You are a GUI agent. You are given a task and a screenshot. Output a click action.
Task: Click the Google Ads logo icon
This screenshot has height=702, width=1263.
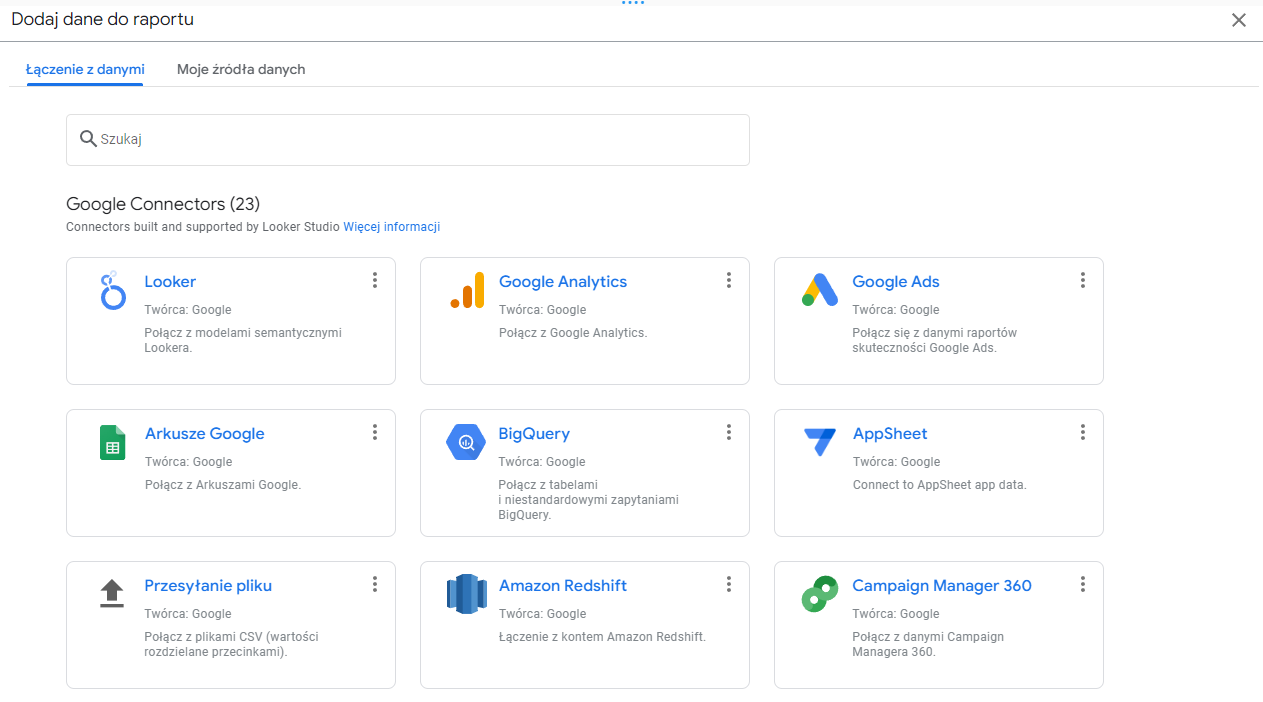pos(820,290)
